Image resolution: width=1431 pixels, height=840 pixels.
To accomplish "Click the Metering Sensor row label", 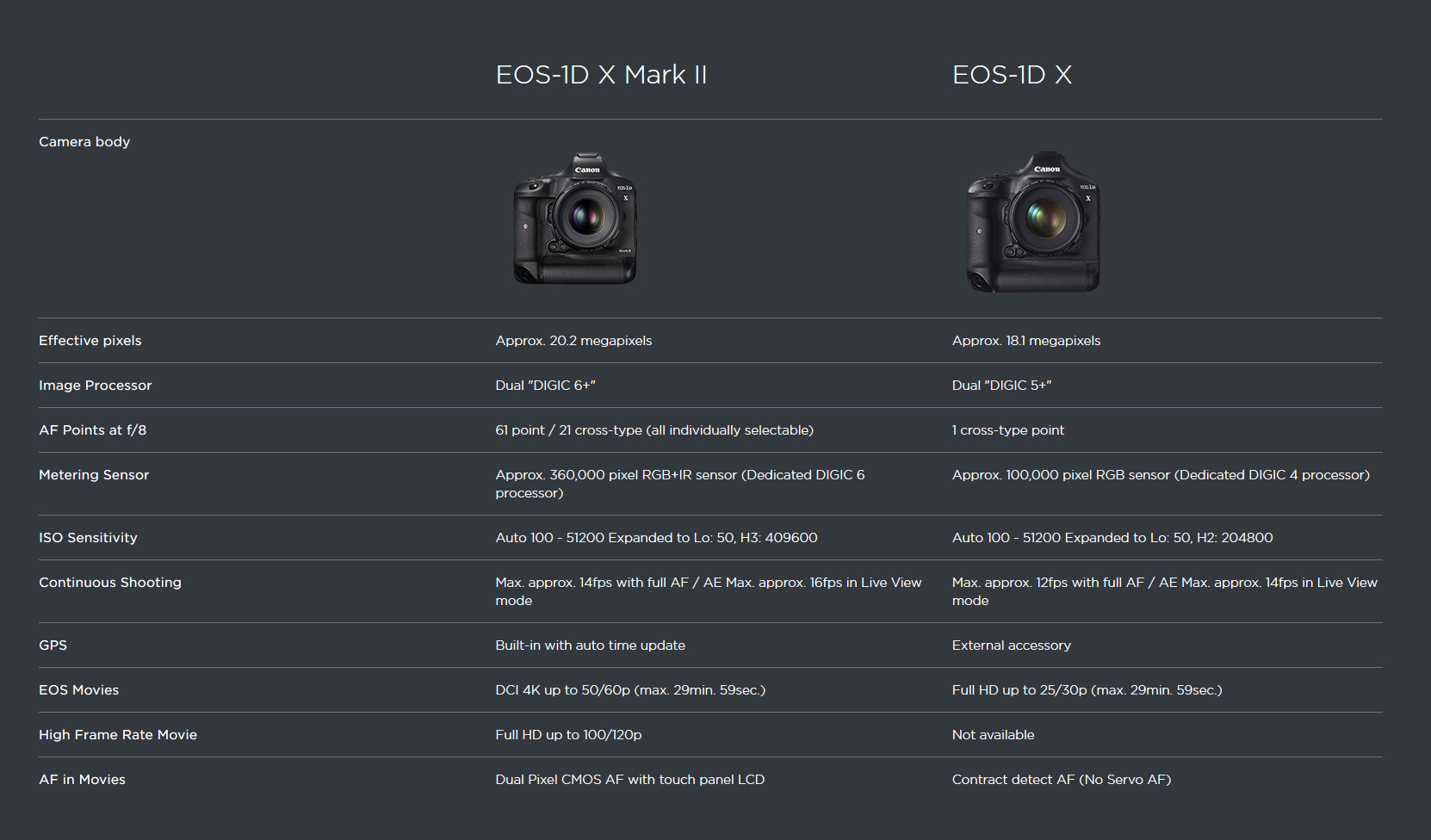I will [94, 475].
